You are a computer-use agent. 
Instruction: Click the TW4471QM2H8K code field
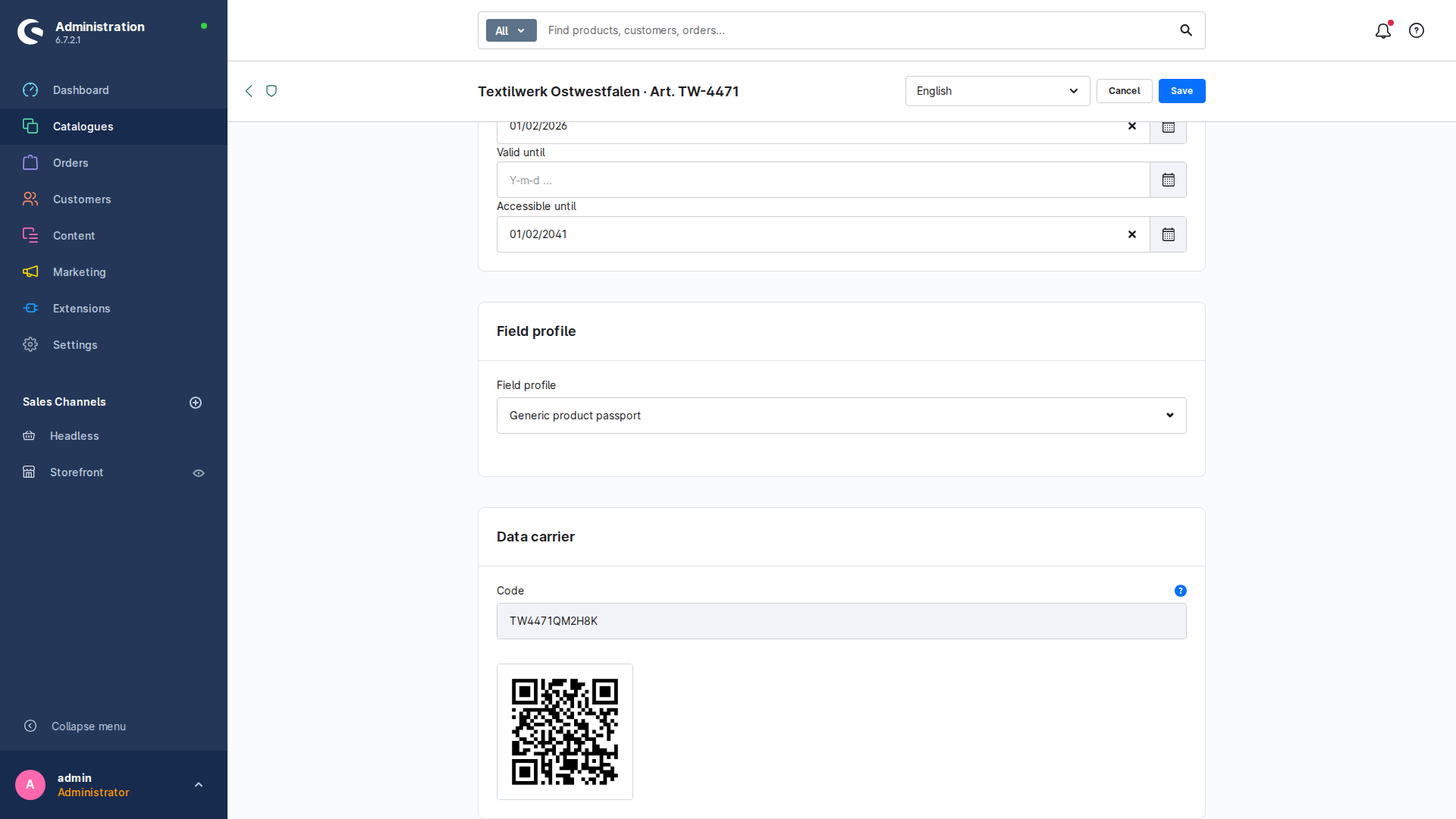click(x=842, y=621)
